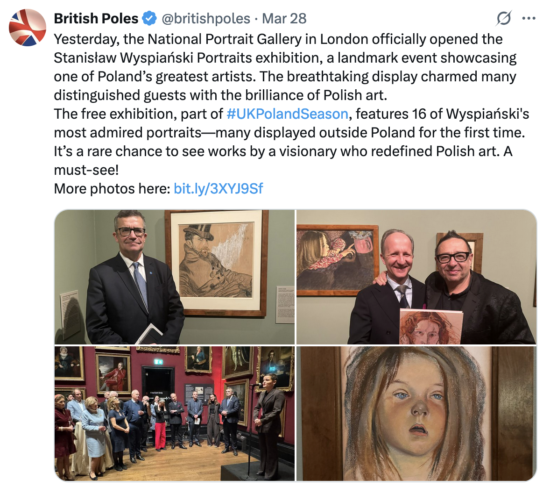Click the @britishpoles handle
The height and width of the screenshot is (487, 550).
[206, 19]
